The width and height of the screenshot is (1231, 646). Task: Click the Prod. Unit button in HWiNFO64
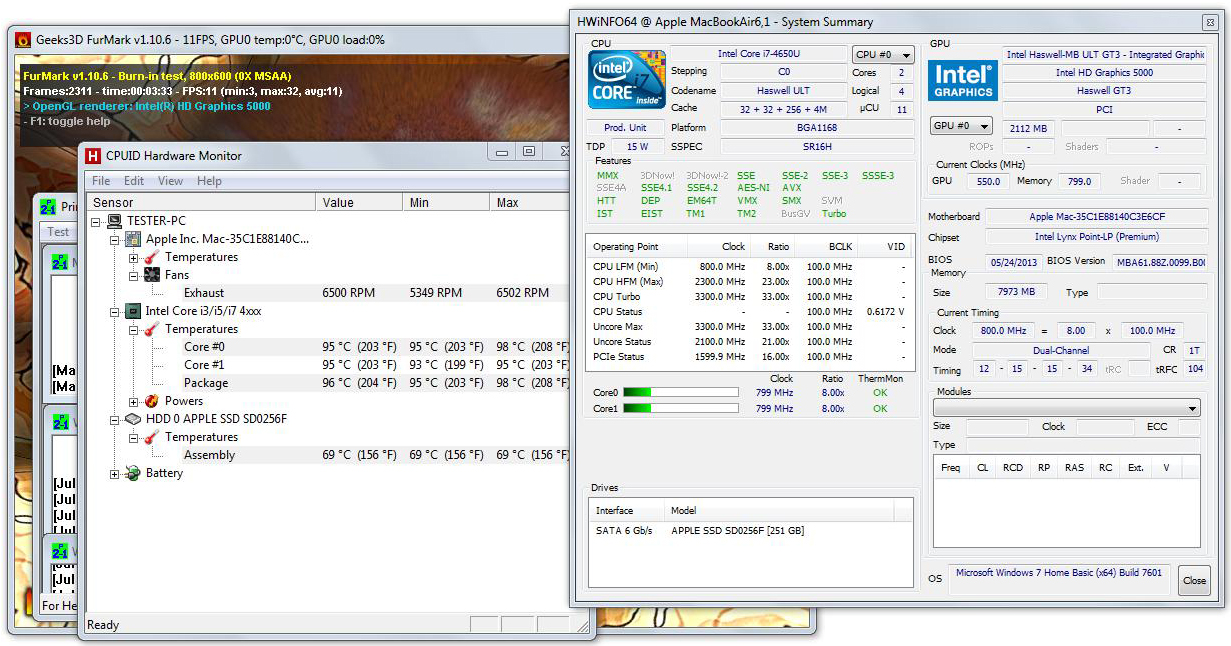point(626,128)
